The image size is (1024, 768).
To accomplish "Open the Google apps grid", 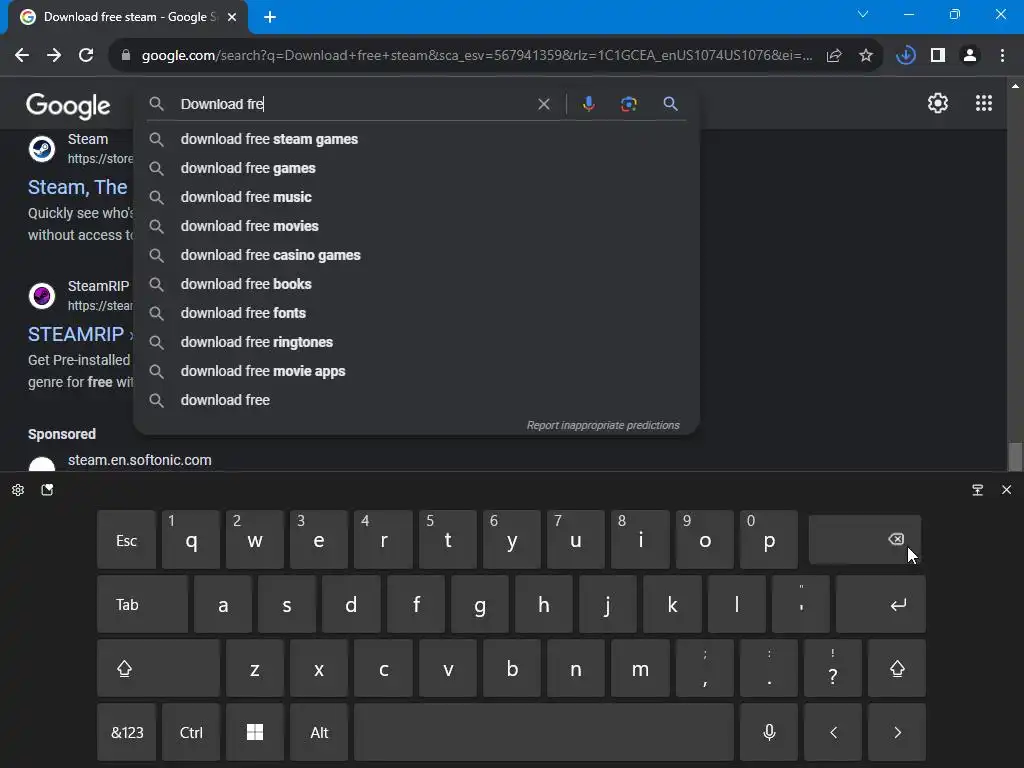I will (984, 103).
